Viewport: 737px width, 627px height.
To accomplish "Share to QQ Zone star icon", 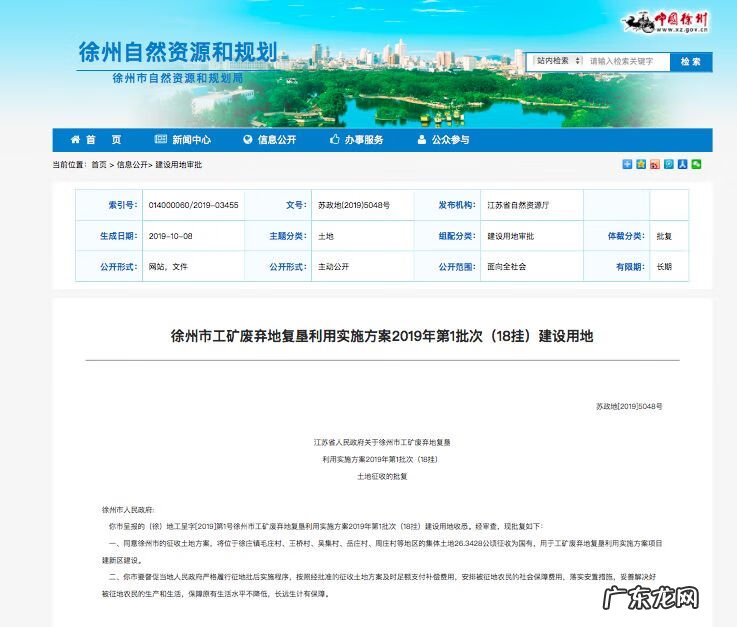I will click(641, 164).
